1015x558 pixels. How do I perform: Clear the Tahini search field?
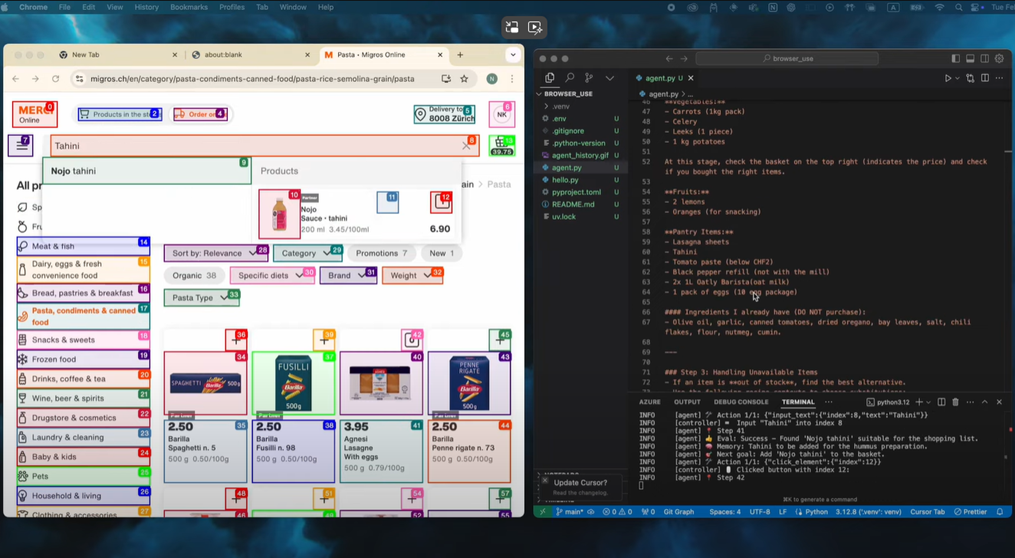click(466, 146)
